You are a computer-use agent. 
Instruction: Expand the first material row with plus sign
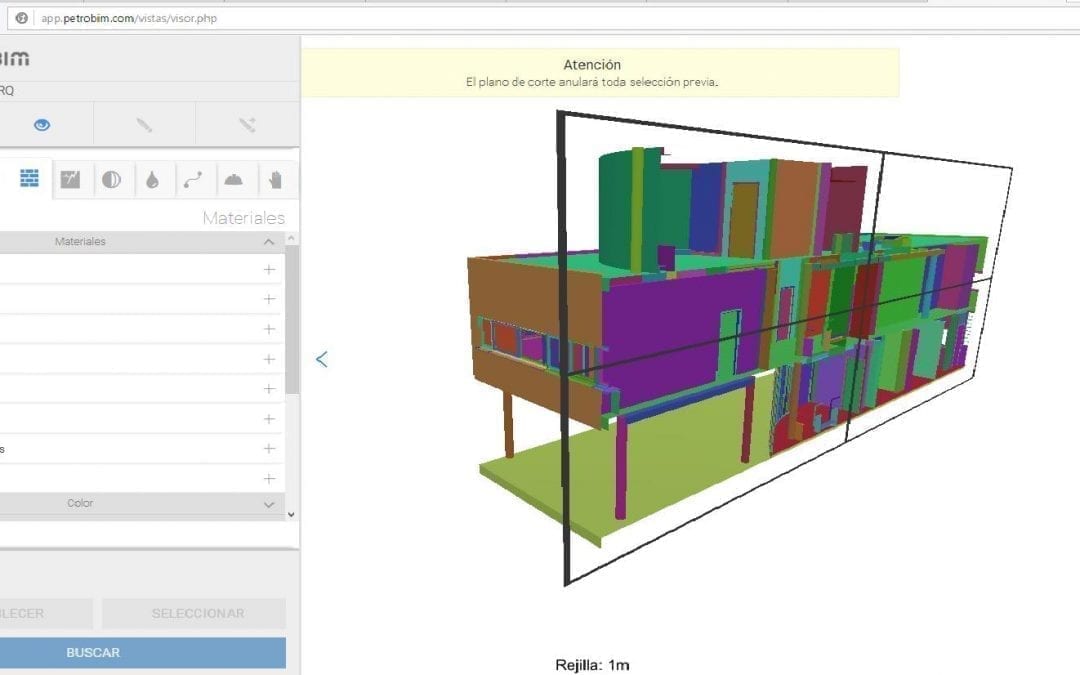(x=268, y=269)
